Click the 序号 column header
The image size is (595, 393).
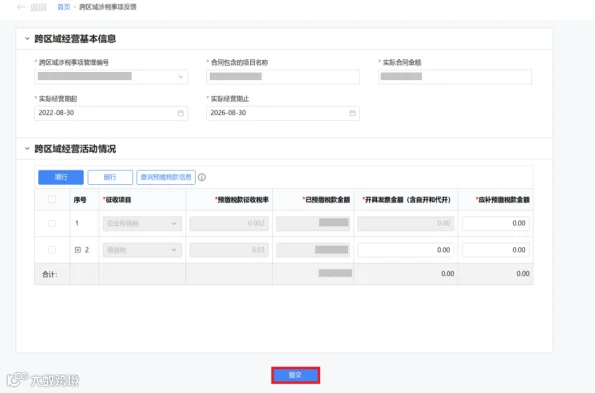click(80, 200)
